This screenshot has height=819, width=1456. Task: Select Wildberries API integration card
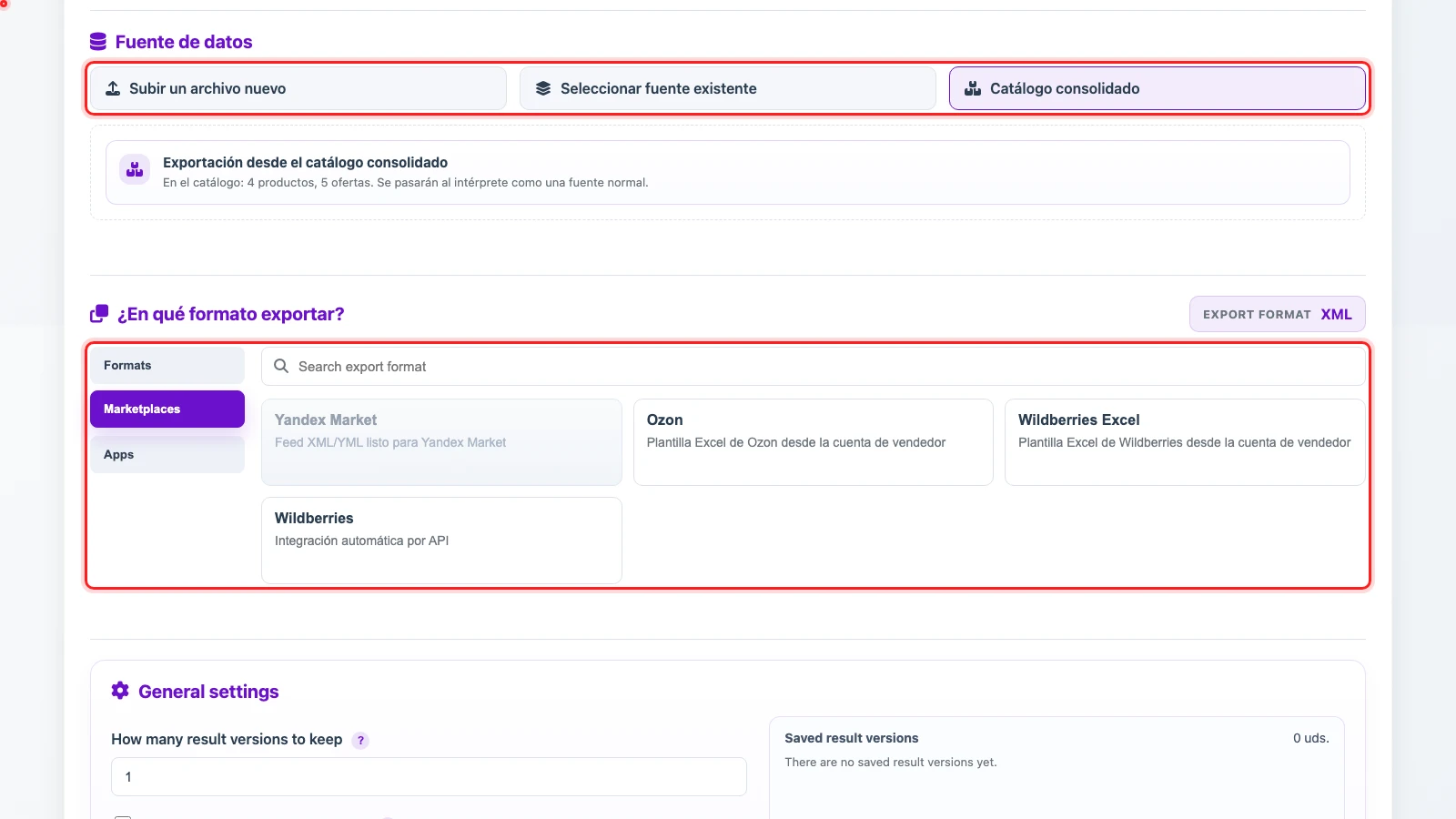click(x=441, y=541)
